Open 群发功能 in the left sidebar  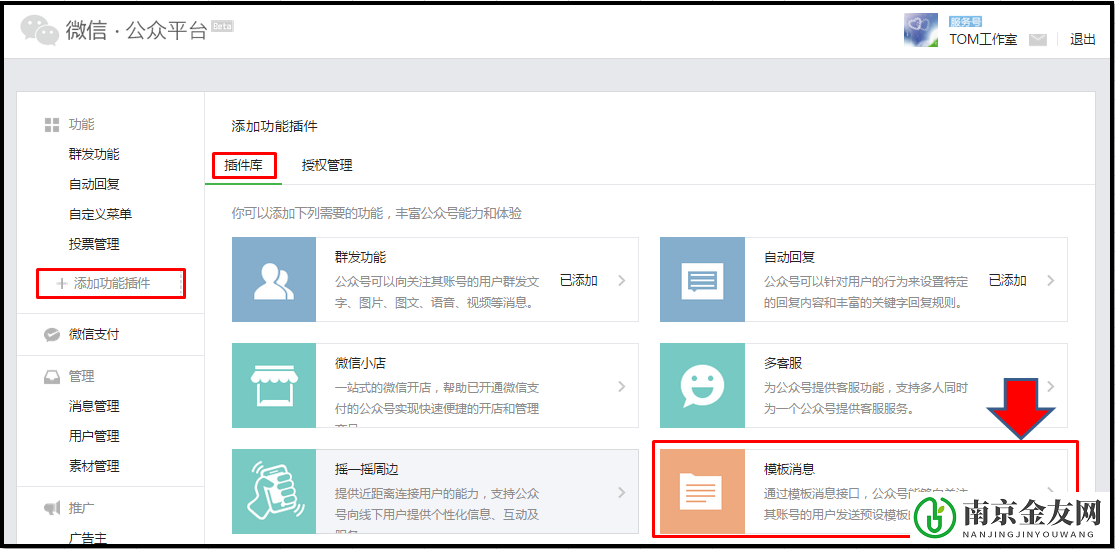94,154
